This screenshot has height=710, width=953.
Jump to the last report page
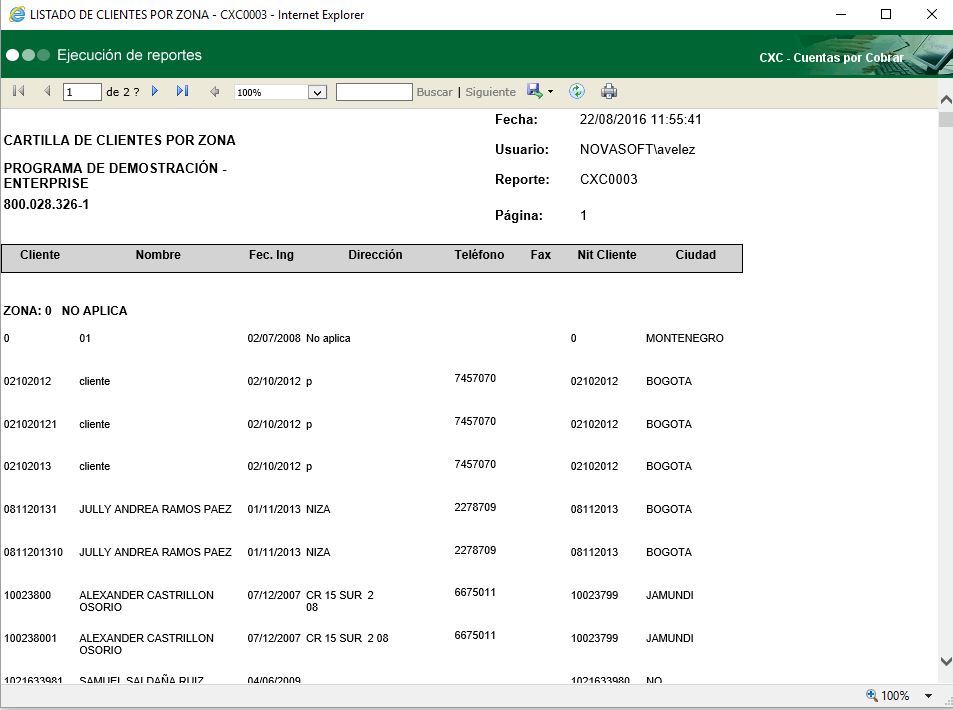[x=182, y=92]
